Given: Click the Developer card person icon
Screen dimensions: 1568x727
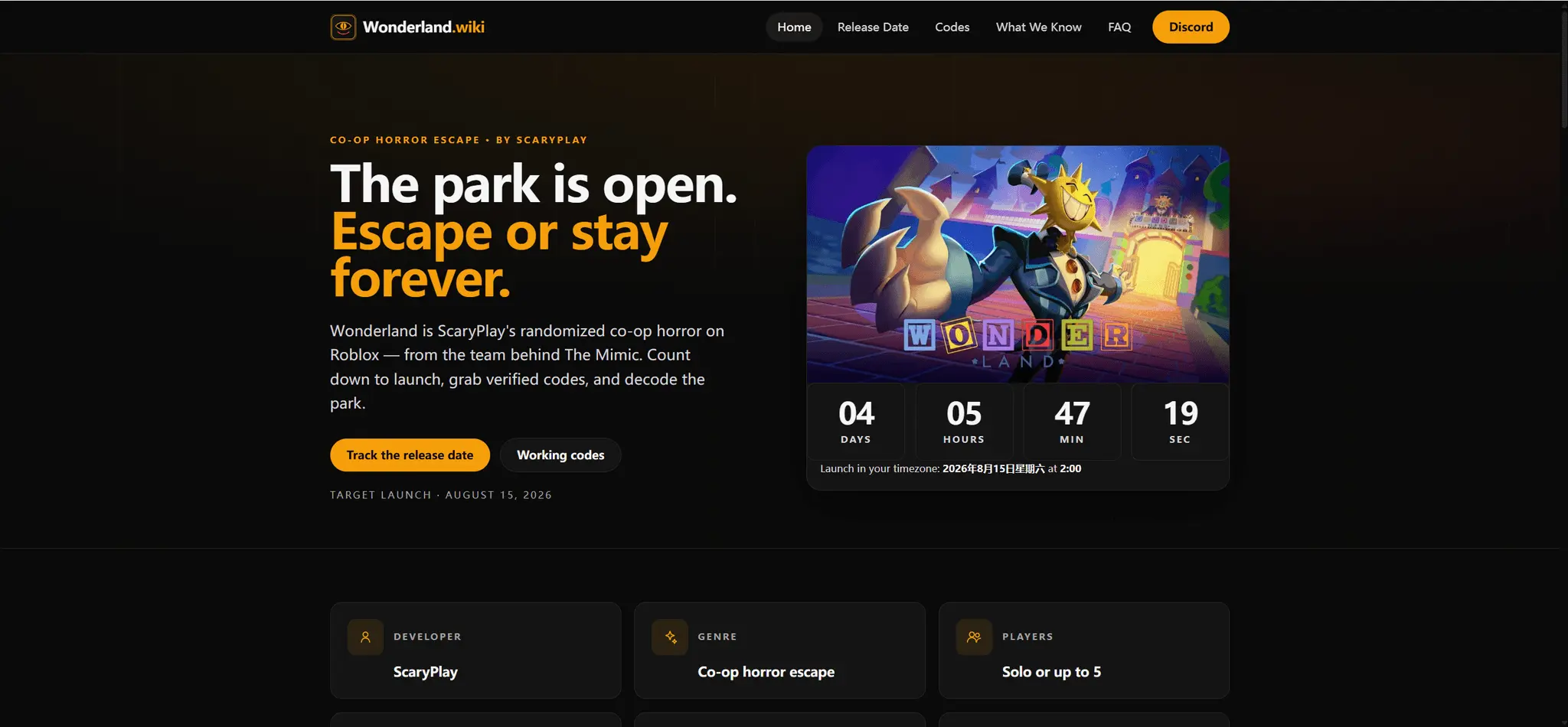Looking at the screenshot, I should point(365,637).
